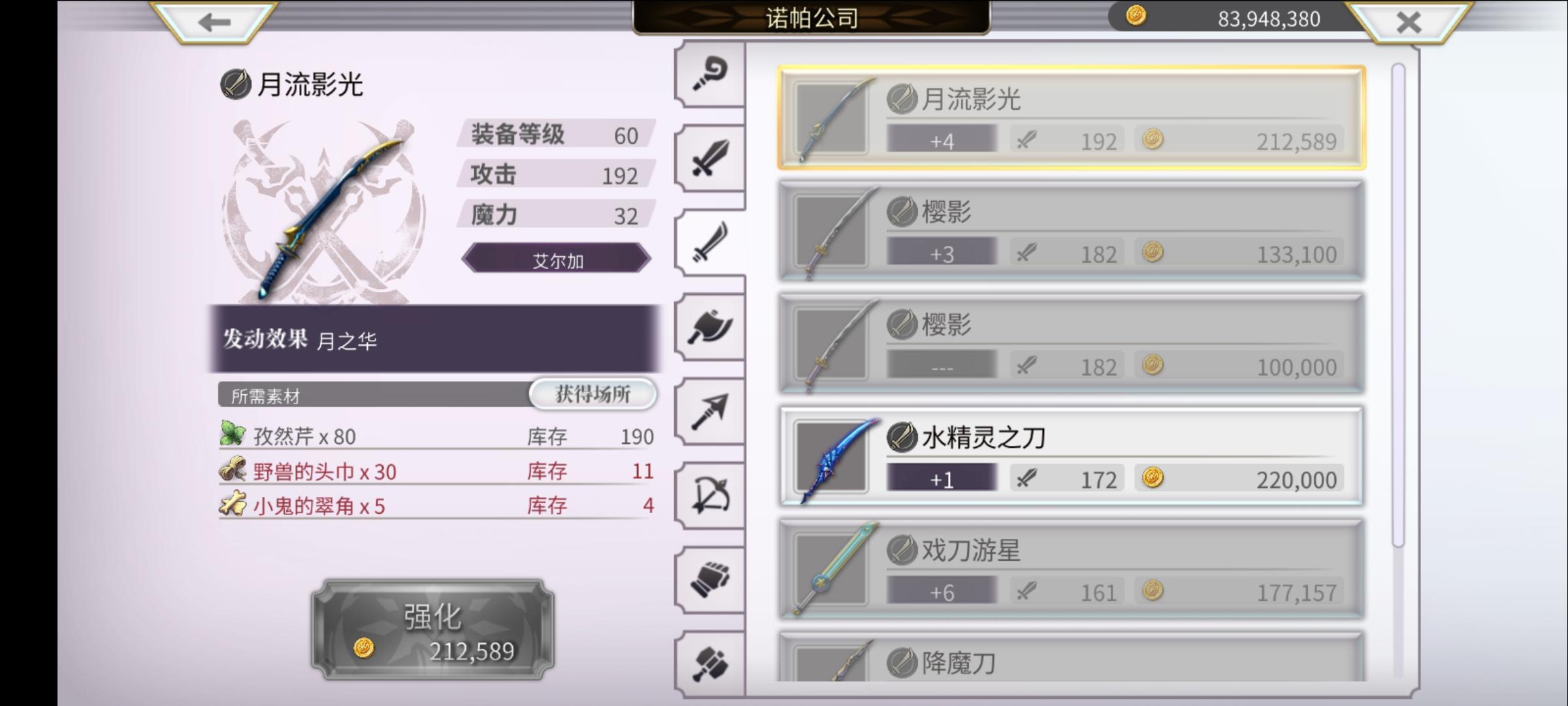The width and height of the screenshot is (1568, 706).
Task: Select 水精灵之刀 in weapon list
Action: [1071, 457]
